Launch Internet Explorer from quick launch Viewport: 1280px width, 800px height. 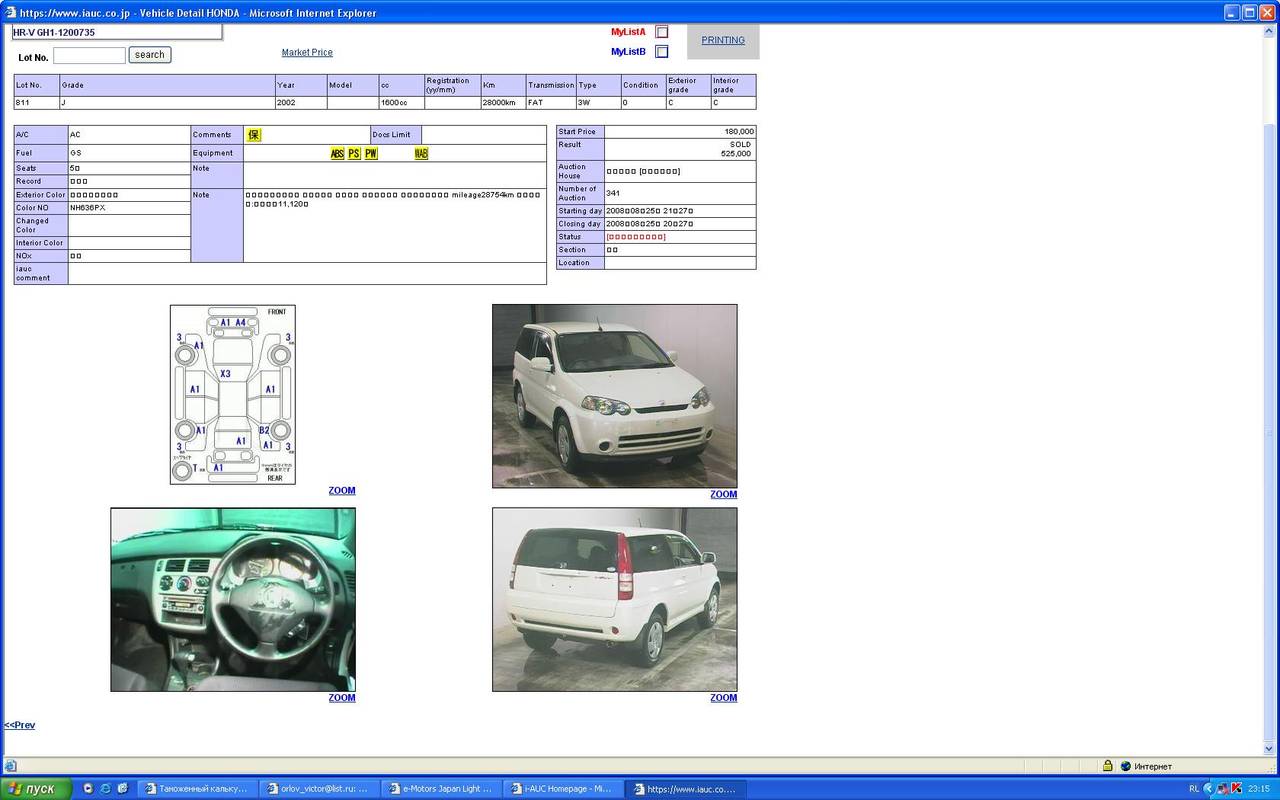[x=105, y=788]
